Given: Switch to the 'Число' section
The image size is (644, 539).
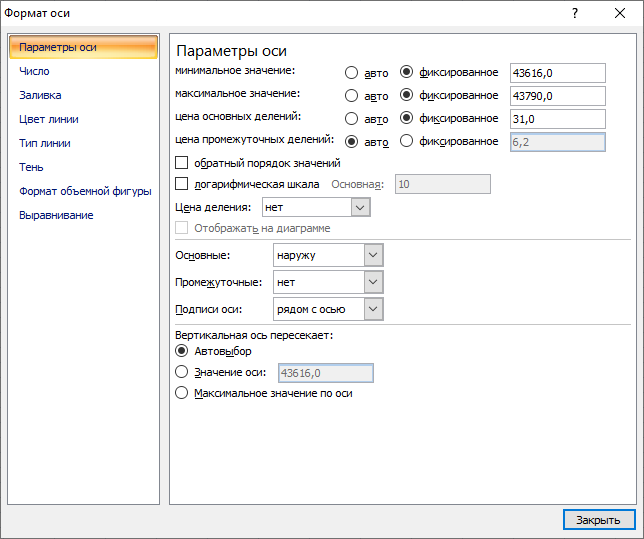Looking at the screenshot, I should click(x=34, y=71).
